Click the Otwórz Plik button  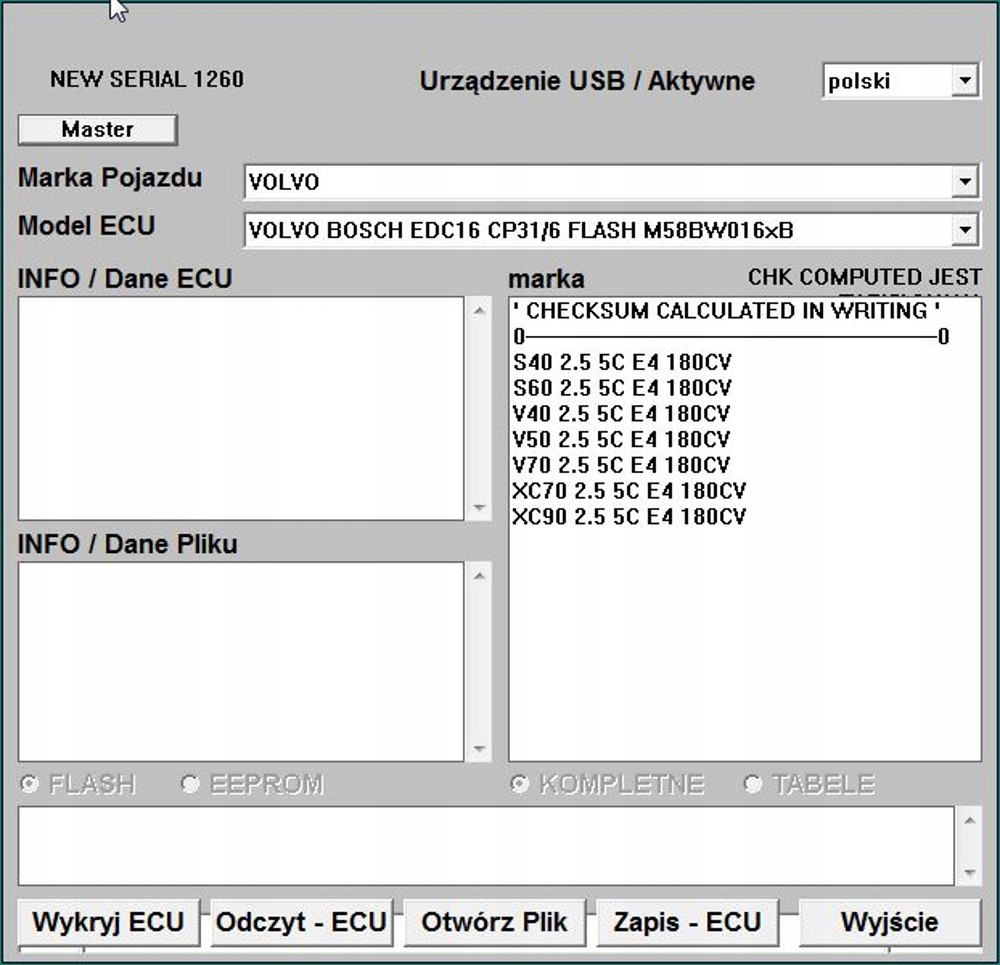(x=494, y=922)
